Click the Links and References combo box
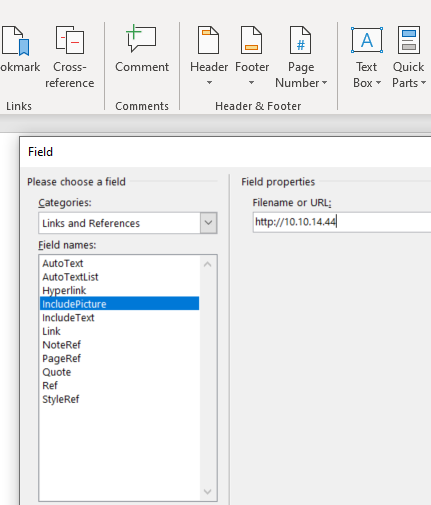Viewport: 431px width, 505px height. (128, 223)
